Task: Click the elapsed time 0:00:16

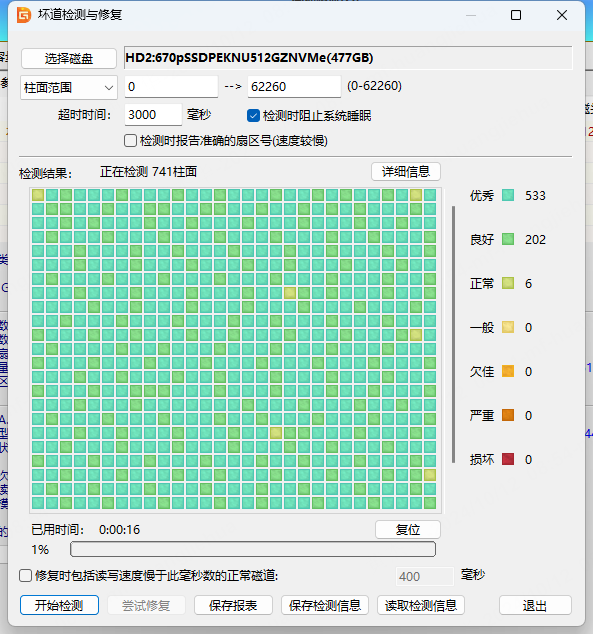Action: pyautogui.click(x=120, y=530)
